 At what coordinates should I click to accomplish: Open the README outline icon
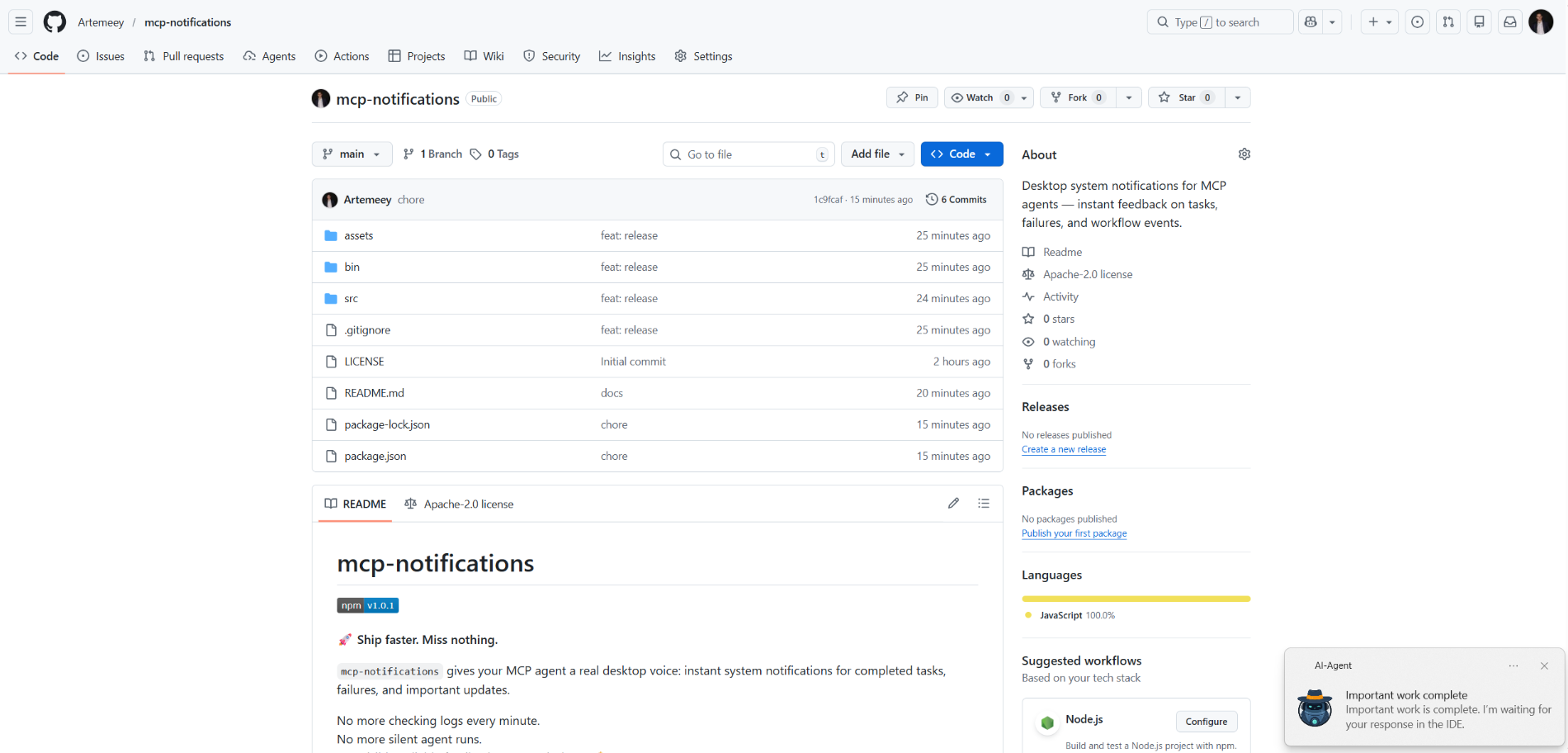click(x=984, y=503)
